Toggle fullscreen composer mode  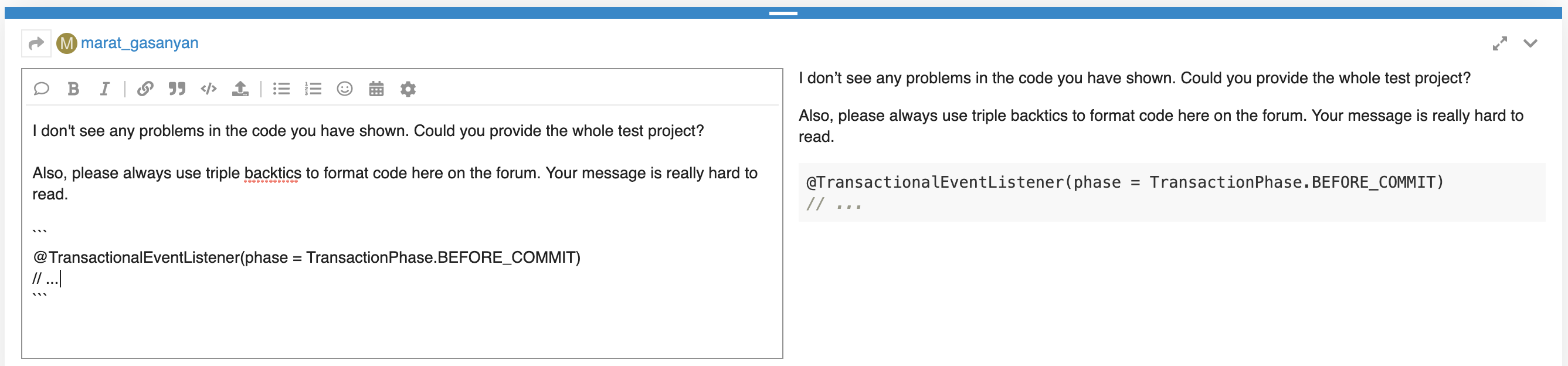tap(1500, 43)
